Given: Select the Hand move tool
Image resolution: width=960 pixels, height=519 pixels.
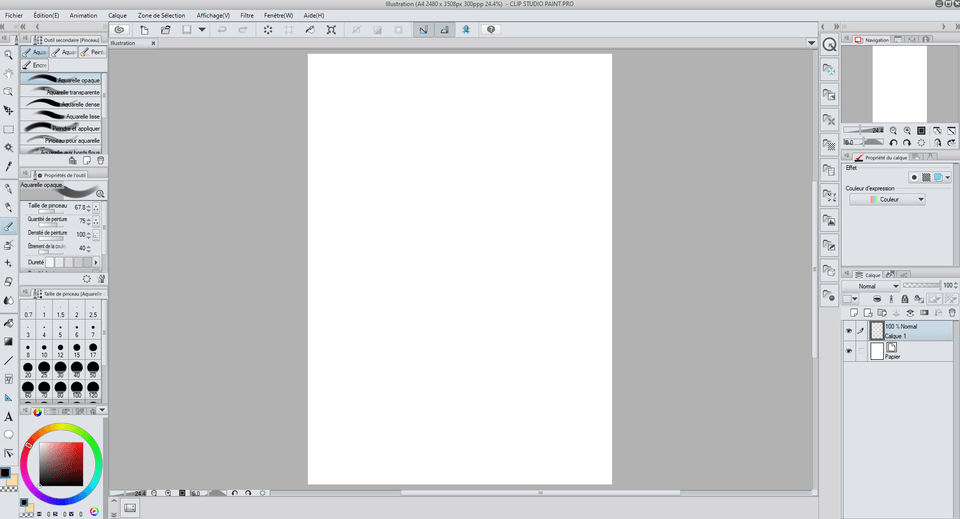Looking at the screenshot, I should coord(8,73).
